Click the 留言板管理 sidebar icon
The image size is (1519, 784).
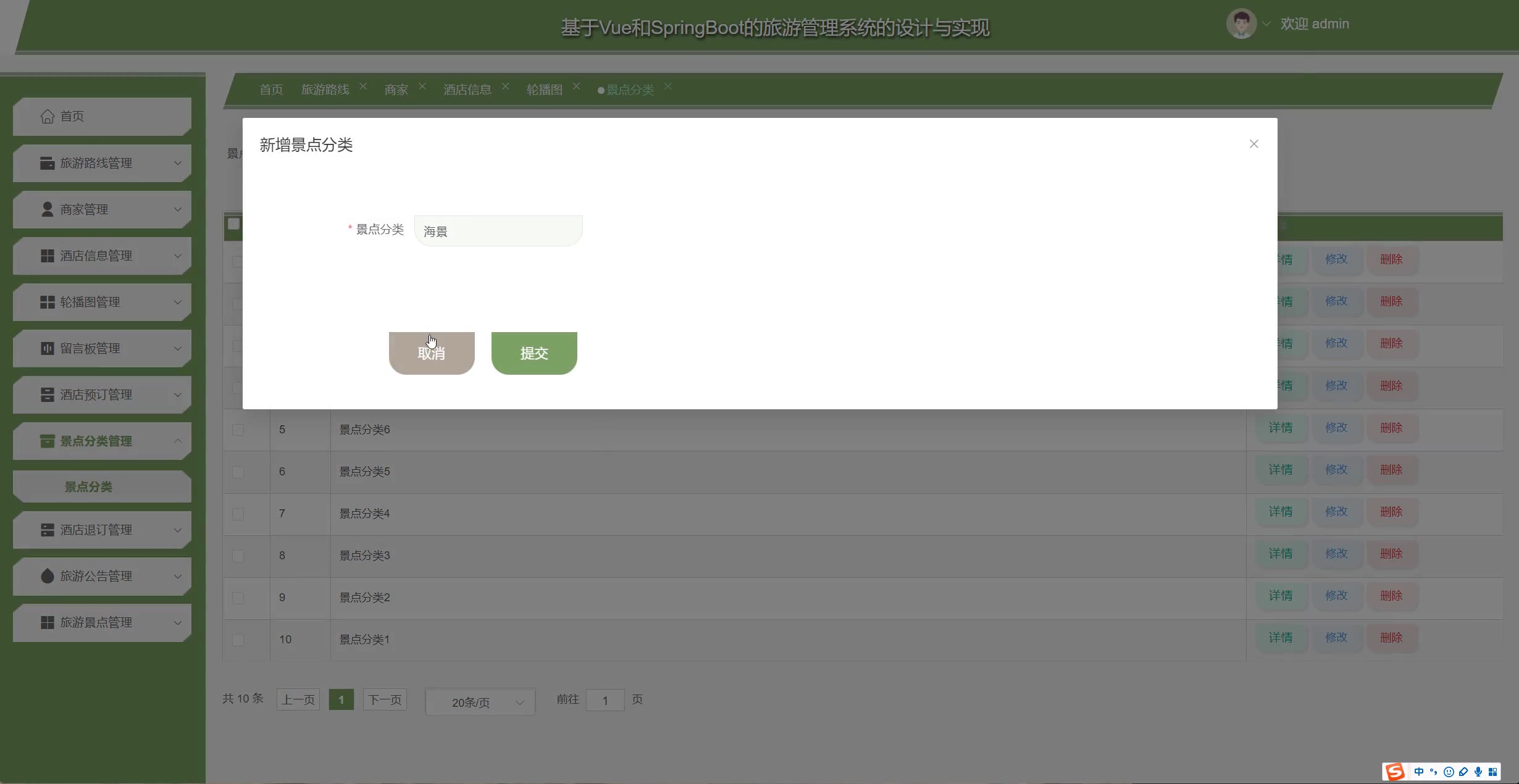[x=47, y=348]
